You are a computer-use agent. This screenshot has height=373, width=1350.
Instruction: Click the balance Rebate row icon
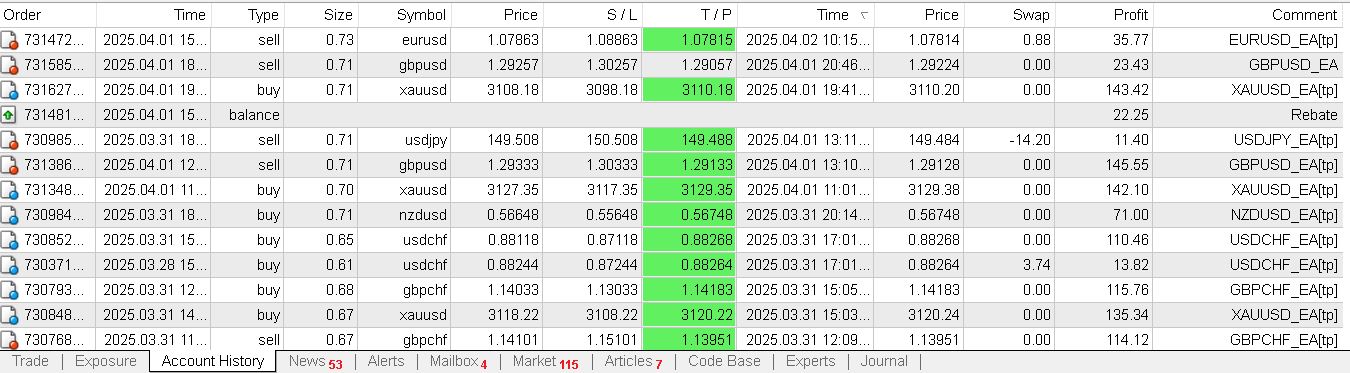(10, 115)
